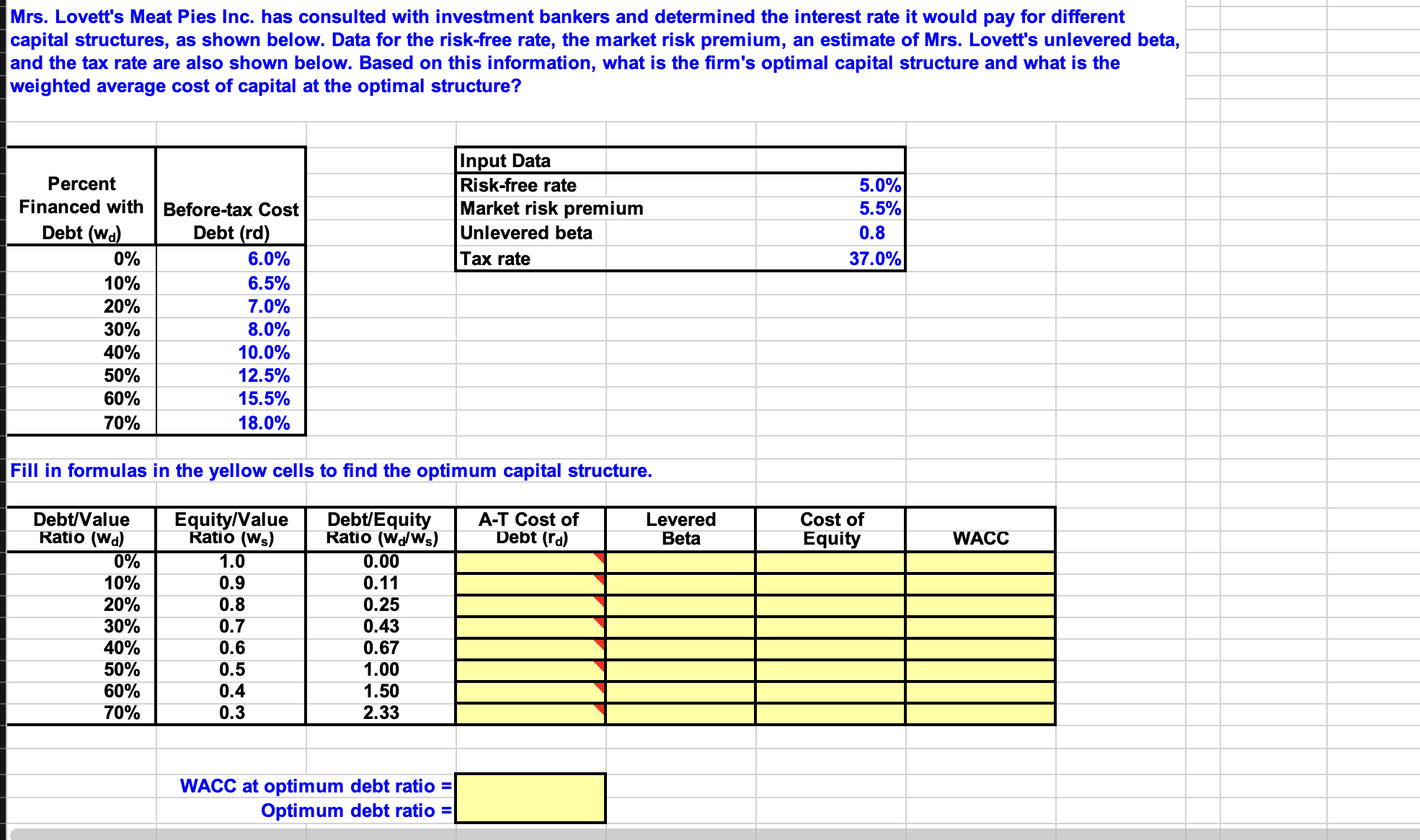Click the Levered Beta cell in the 50% row

(x=680, y=670)
